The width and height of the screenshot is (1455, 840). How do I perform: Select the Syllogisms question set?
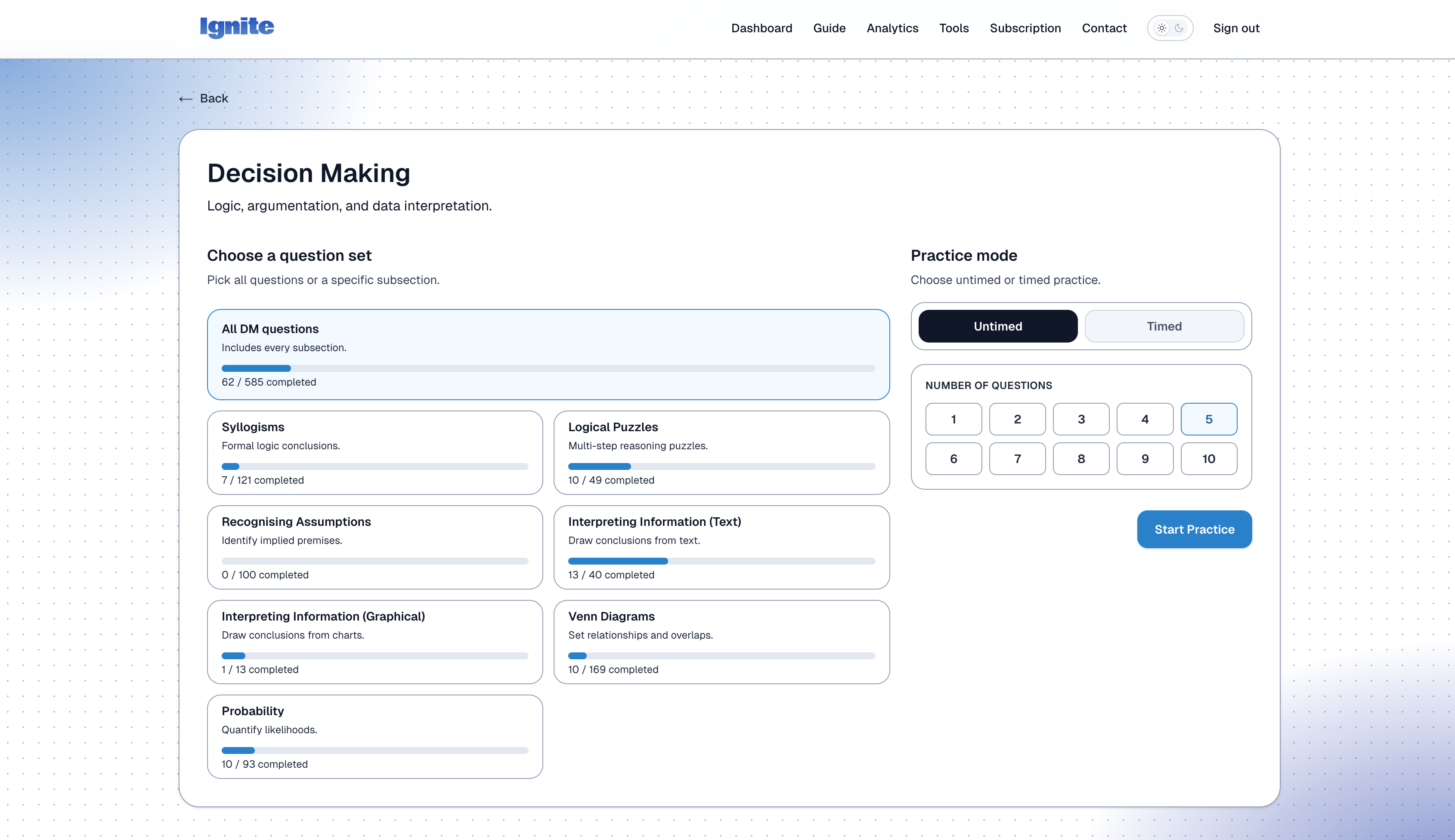click(x=375, y=452)
